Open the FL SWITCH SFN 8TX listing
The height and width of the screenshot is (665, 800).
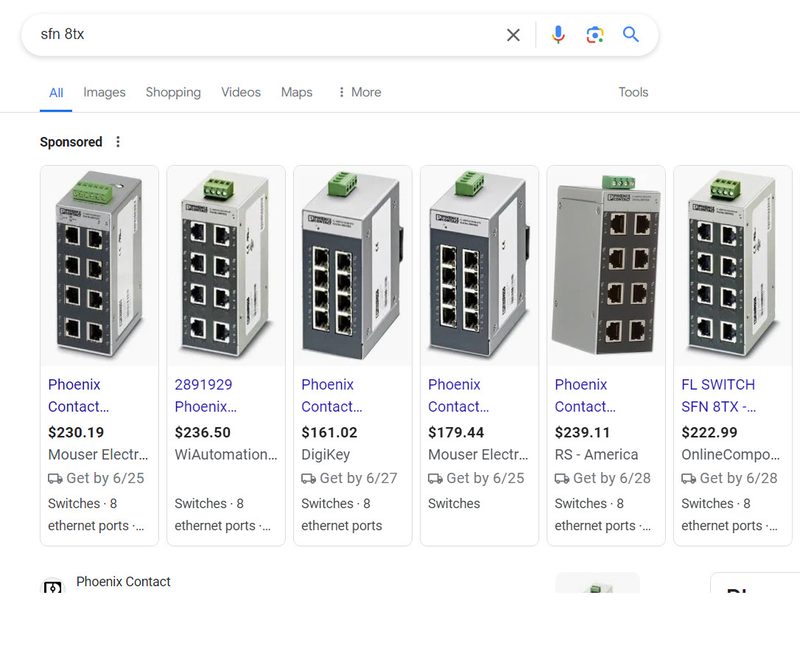(x=718, y=396)
